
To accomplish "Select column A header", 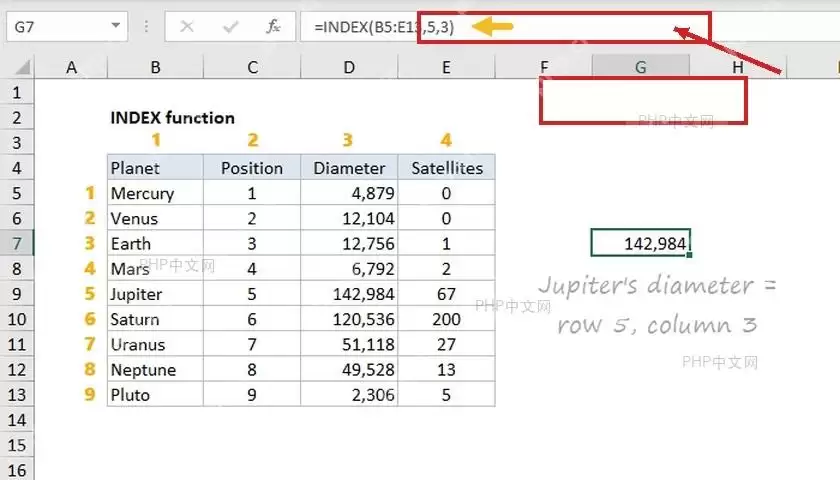I will [71, 67].
